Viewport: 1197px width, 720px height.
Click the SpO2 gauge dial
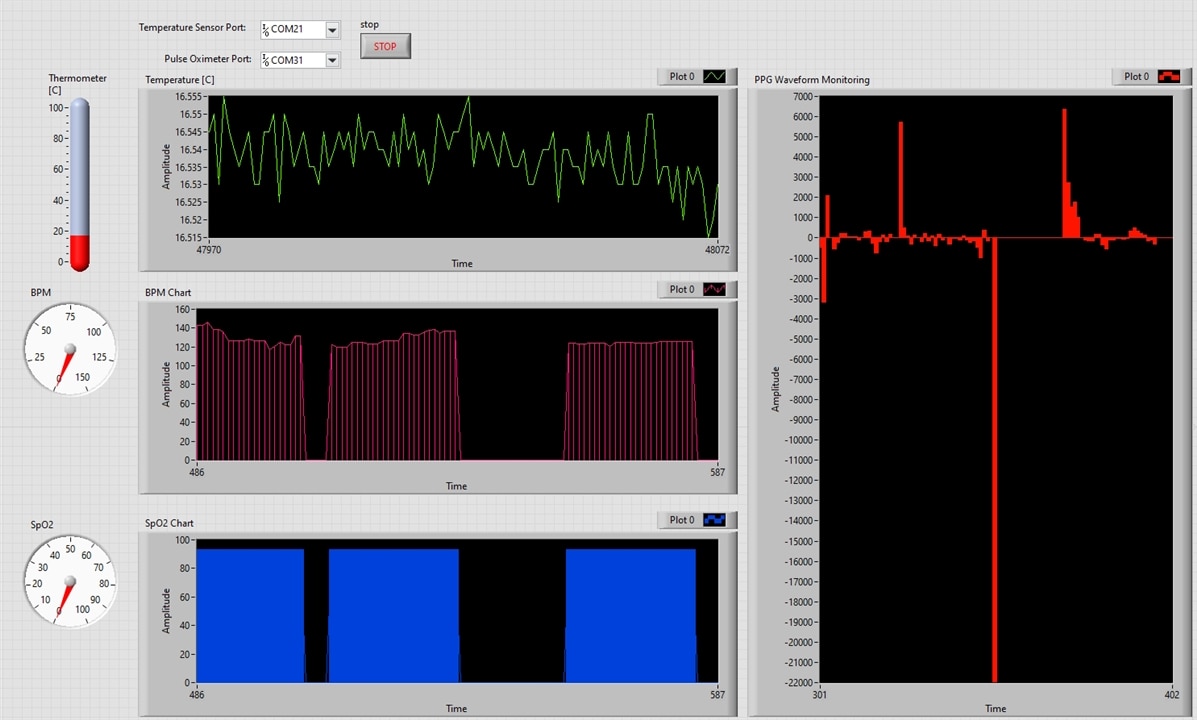tap(69, 581)
